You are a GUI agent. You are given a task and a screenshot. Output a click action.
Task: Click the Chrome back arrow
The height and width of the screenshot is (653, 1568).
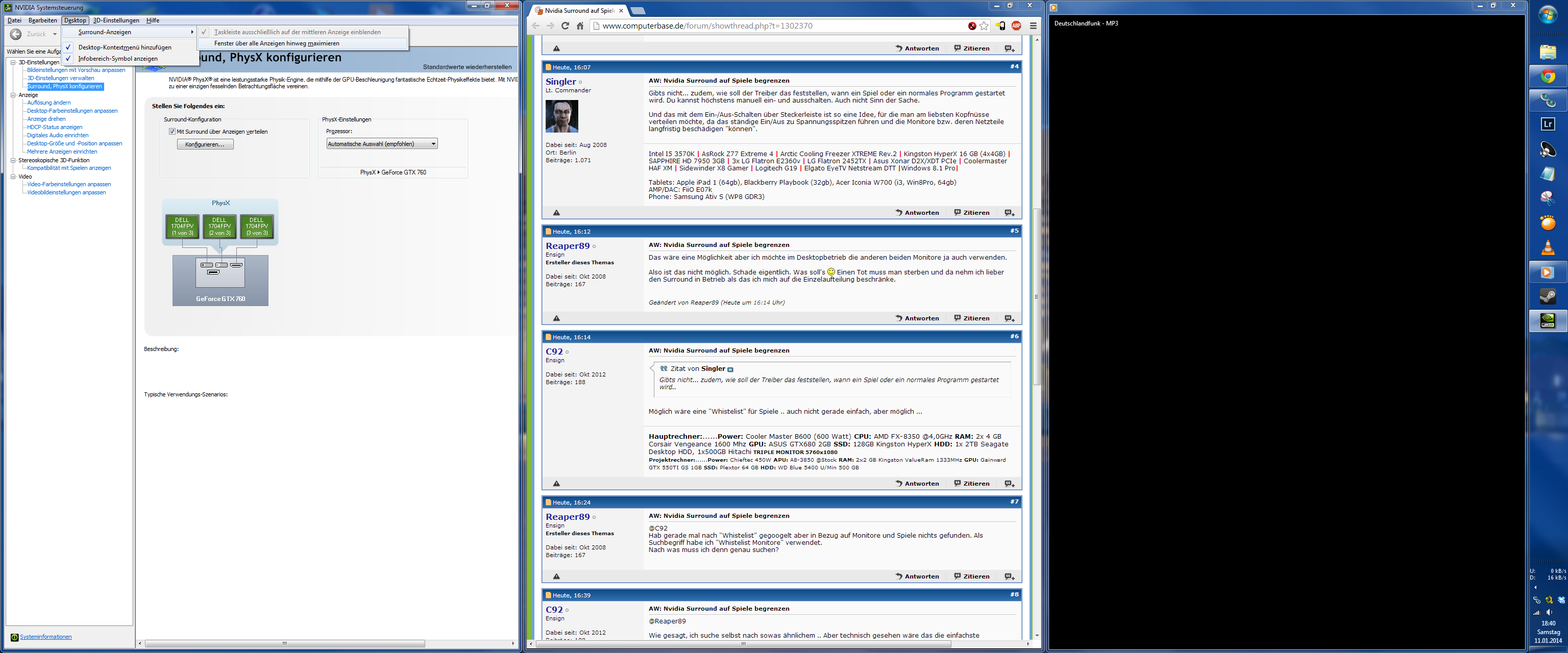tap(535, 26)
